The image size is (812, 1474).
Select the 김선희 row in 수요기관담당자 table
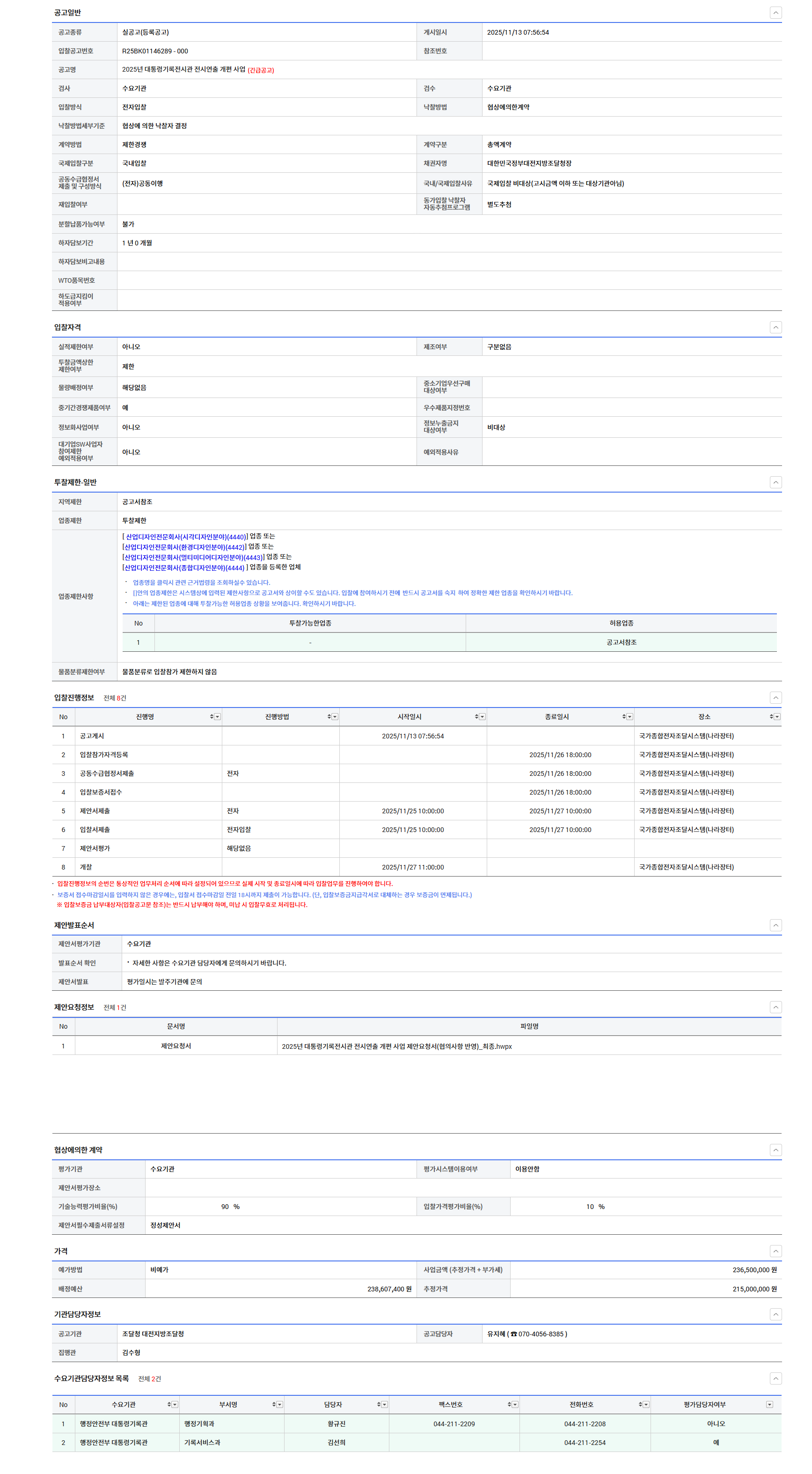point(336,1443)
